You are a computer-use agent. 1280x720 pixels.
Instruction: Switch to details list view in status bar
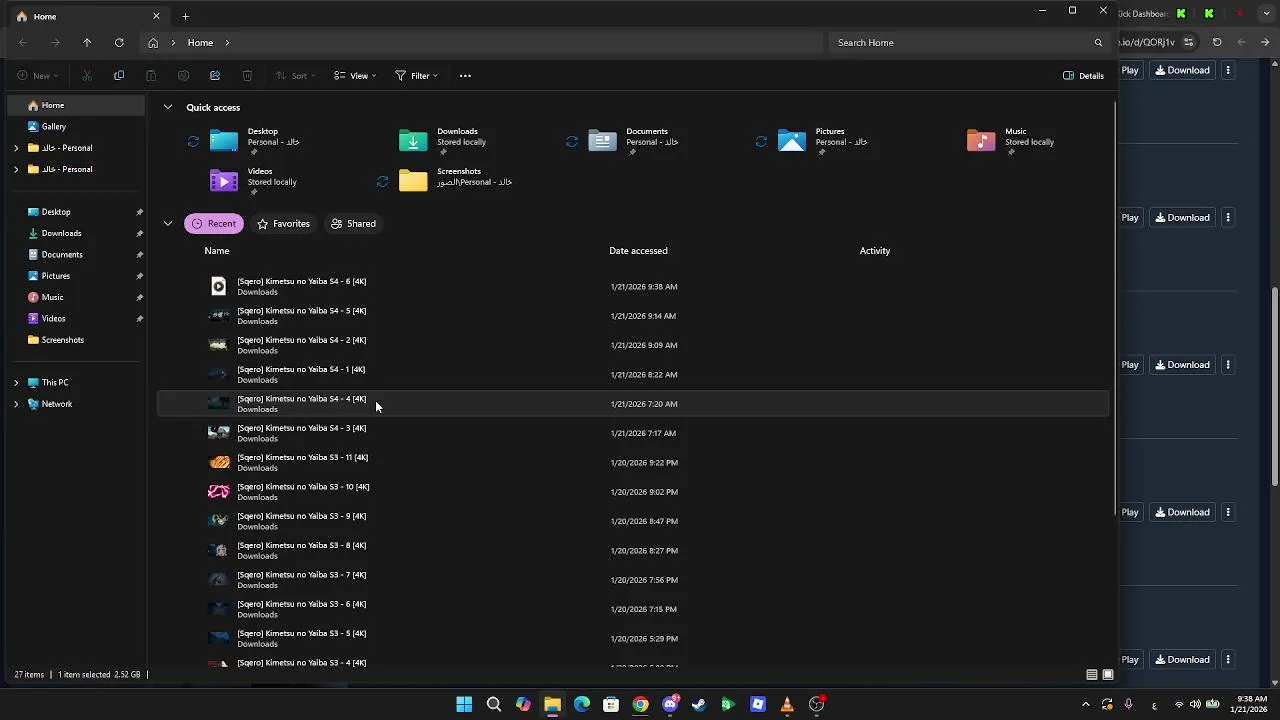click(x=1092, y=675)
